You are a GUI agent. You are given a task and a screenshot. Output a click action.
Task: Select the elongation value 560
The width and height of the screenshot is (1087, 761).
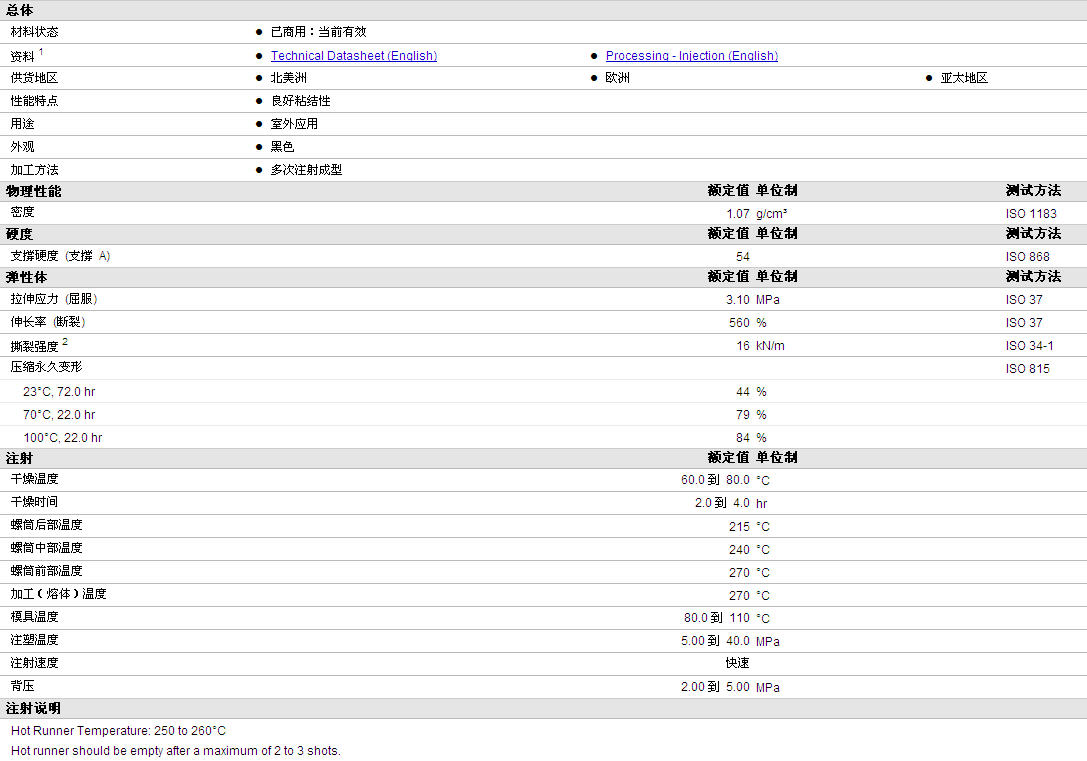pyautogui.click(x=739, y=322)
